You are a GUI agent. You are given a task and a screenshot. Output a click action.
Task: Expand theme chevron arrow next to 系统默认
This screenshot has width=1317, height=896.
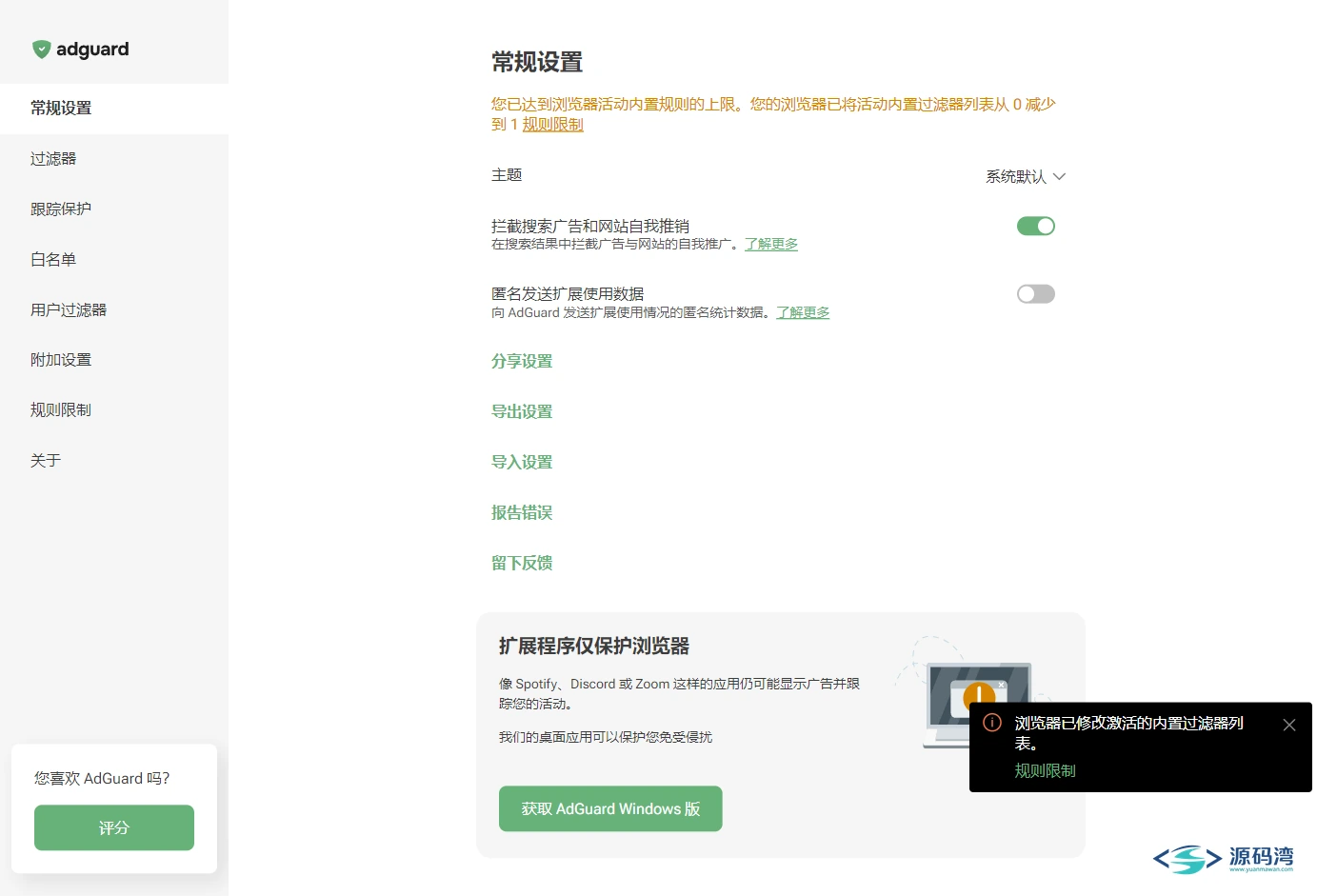tap(1059, 176)
